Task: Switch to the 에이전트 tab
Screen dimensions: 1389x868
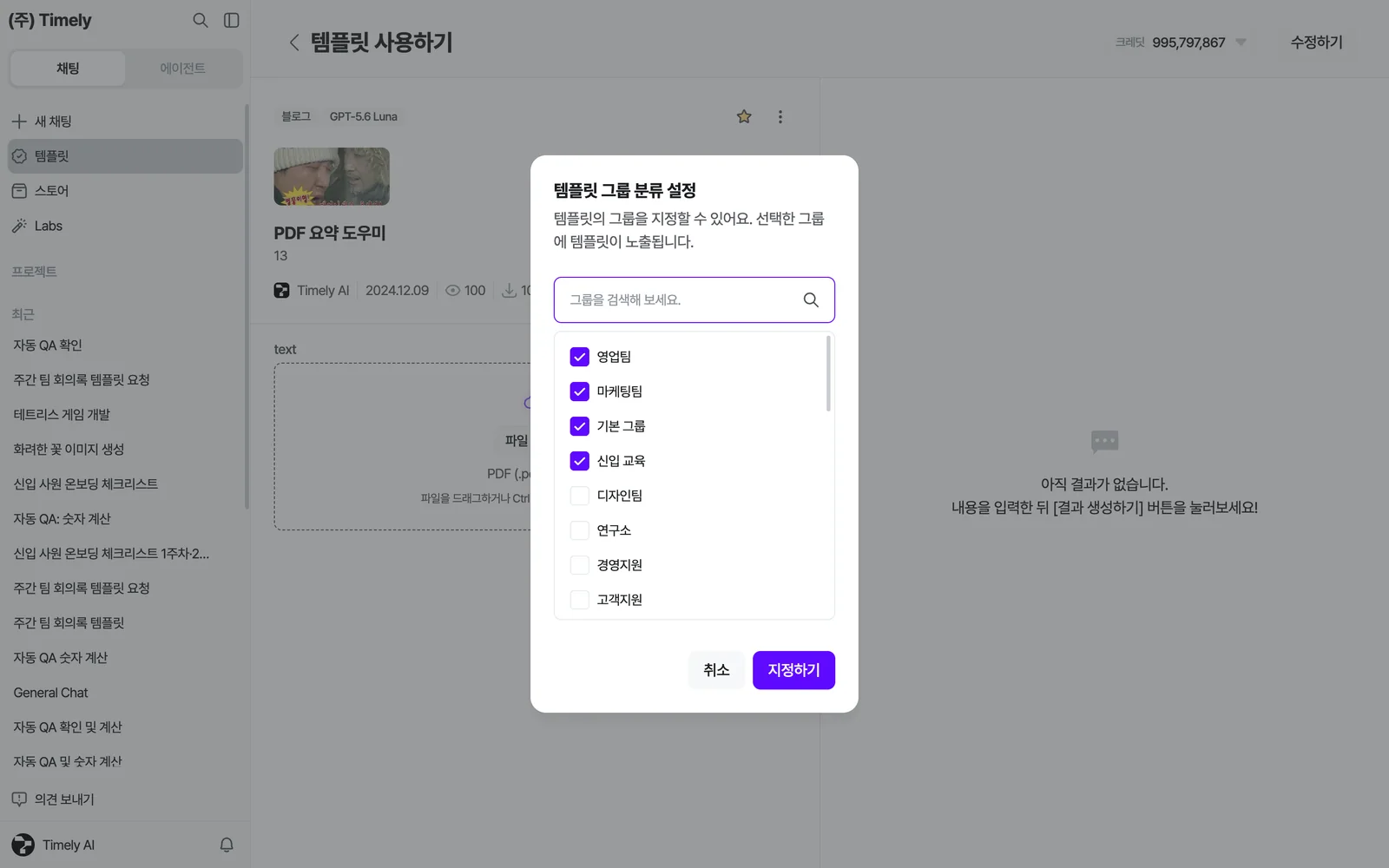Action: (x=182, y=69)
